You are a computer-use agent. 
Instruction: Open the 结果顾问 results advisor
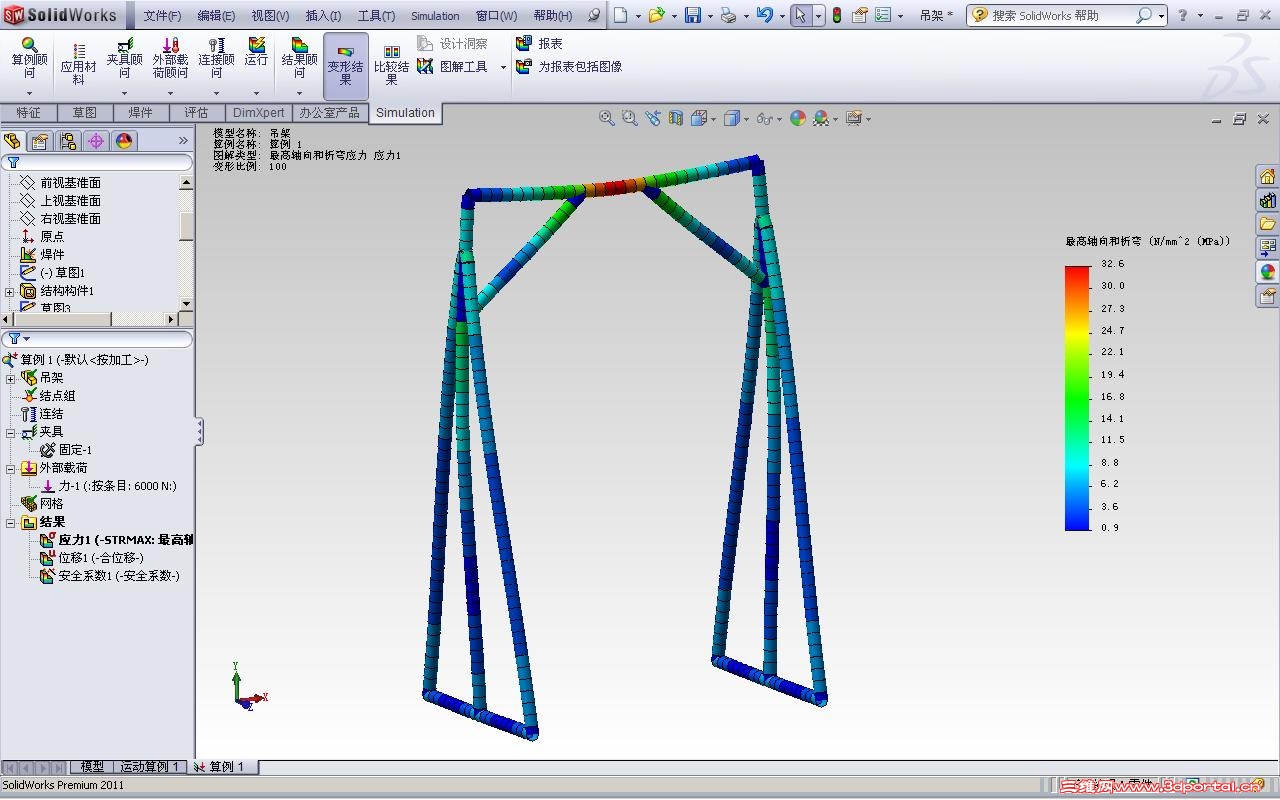coord(299,58)
